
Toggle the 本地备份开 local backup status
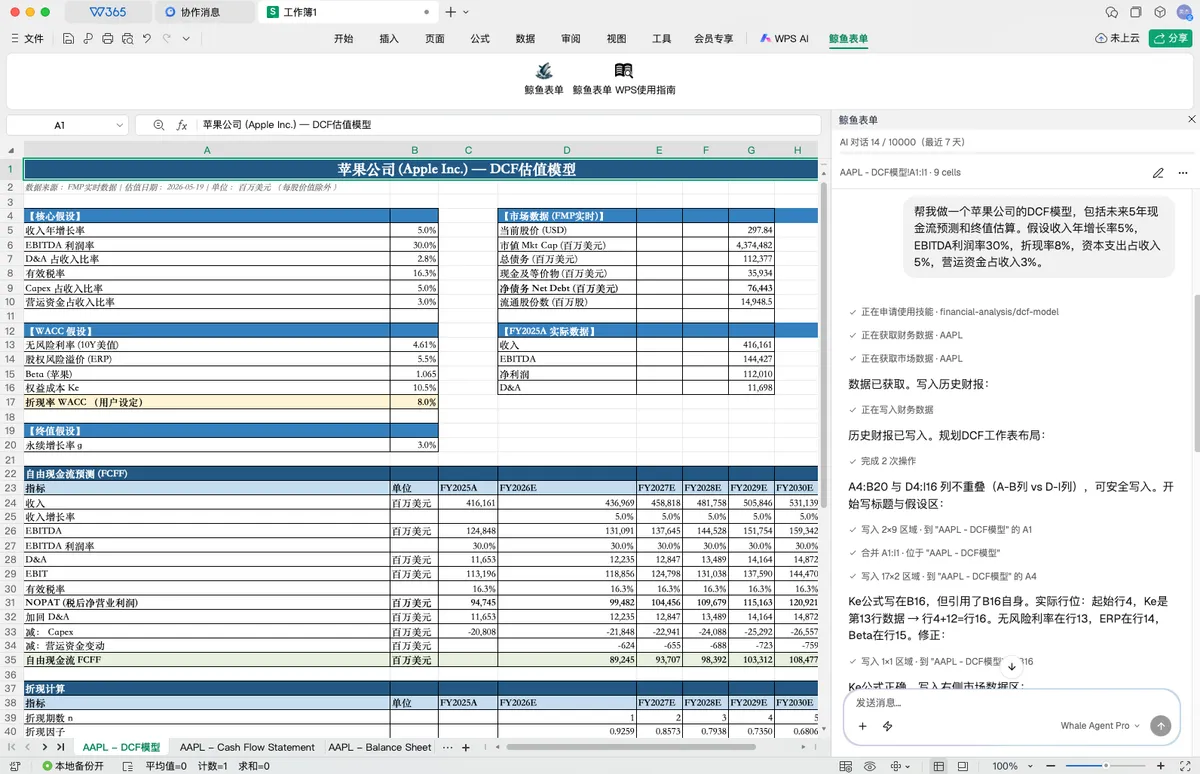73,766
